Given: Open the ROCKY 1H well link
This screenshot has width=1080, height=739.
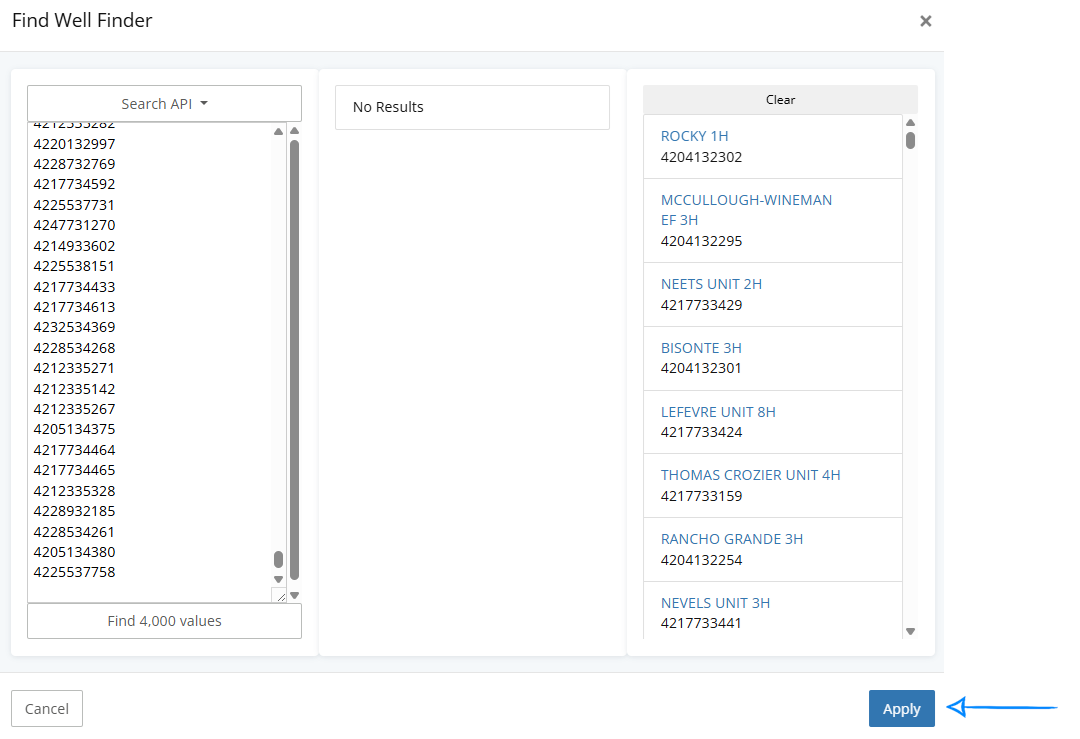Looking at the screenshot, I should (694, 134).
